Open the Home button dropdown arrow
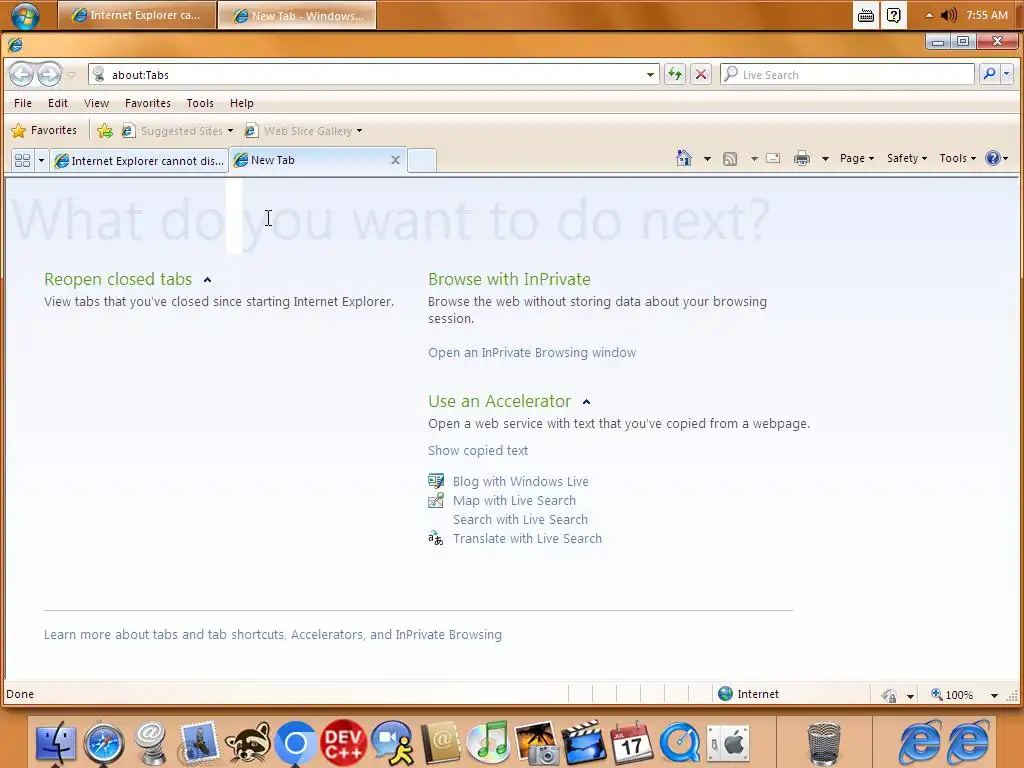This screenshot has width=1024, height=768. point(707,159)
